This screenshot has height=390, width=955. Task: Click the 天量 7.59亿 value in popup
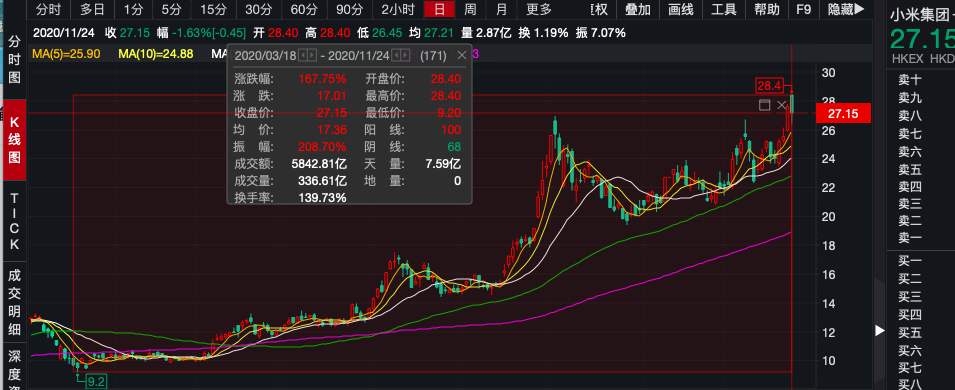coord(442,164)
